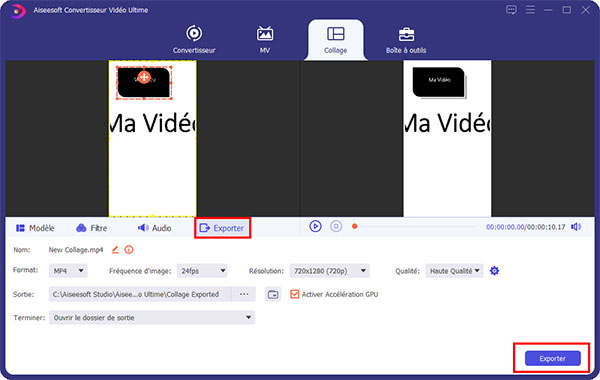Select the Exporter panel tab
The width and height of the screenshot is (600, 380).
tap(222, 228)
